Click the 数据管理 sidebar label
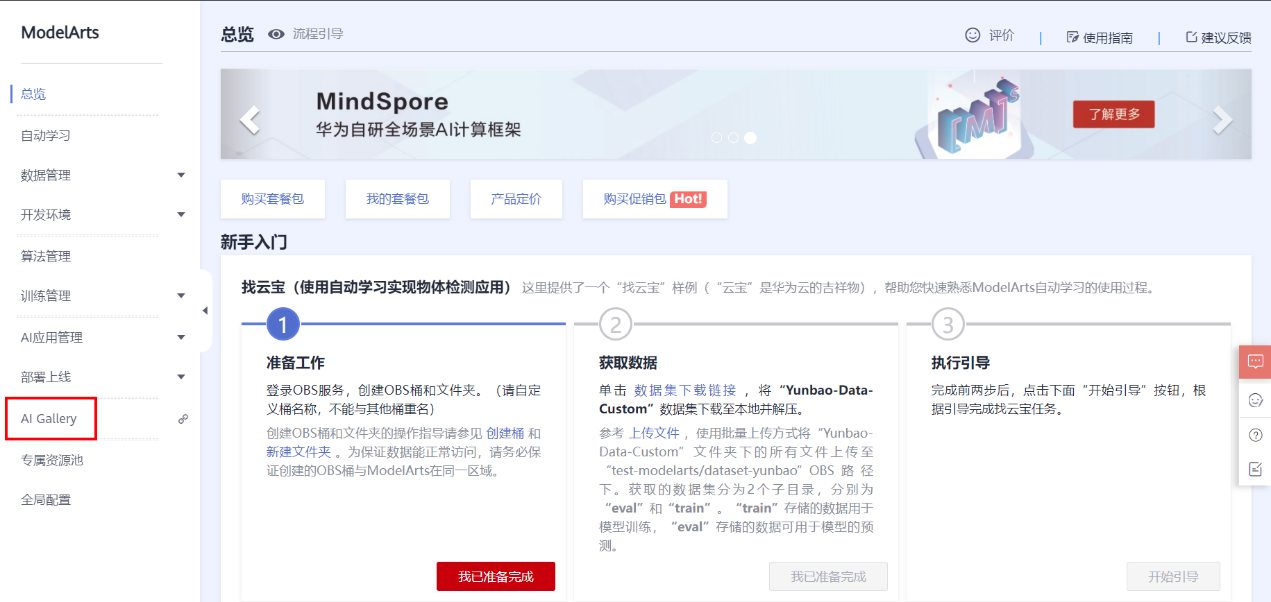Image resolution: width=1271 pixels, height=602 pixels. pyautogui.click(x=45, y=175)
